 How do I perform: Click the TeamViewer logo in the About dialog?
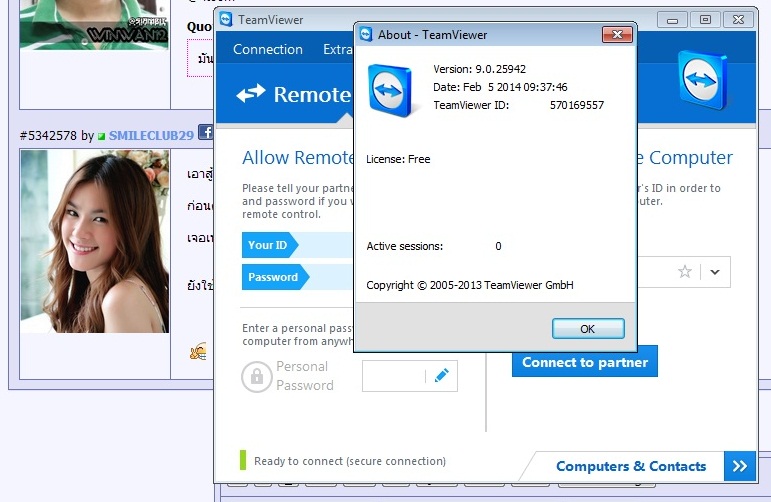coord(390,91)
